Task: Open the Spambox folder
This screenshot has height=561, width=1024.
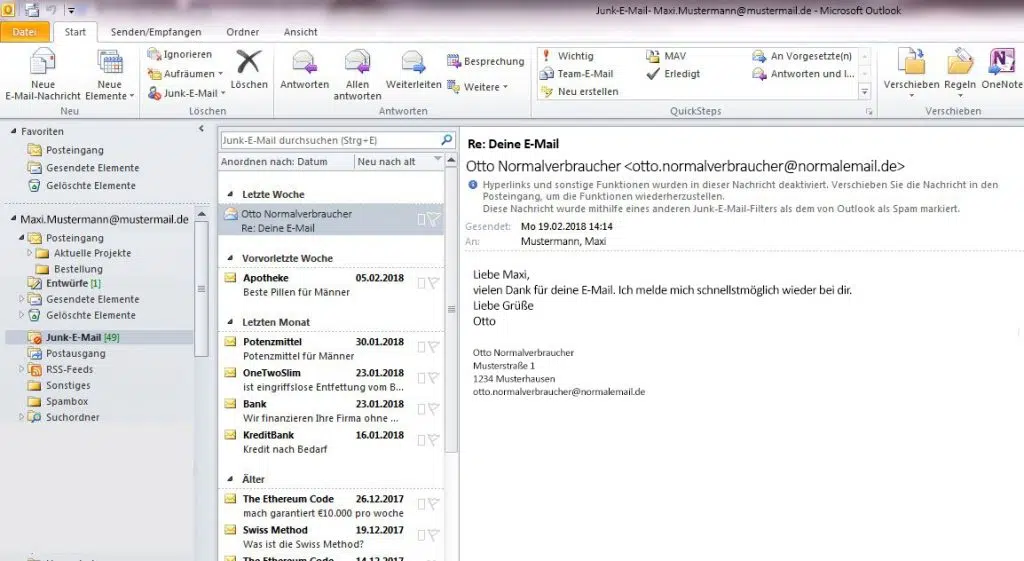Action: [57, 402]
